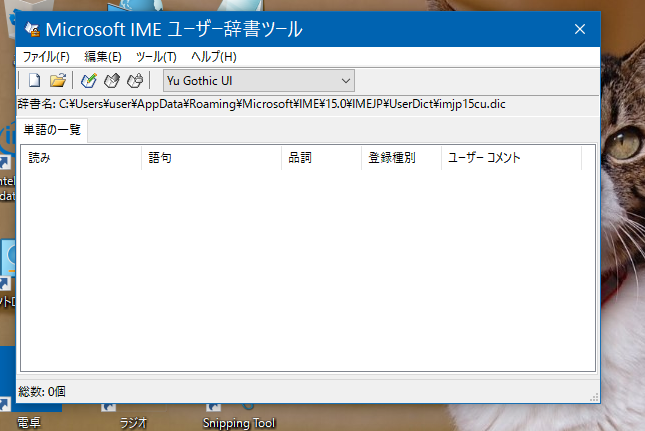The width and height of the screenshot is (645, 431).
Task: Open the ツール(T) menu
Action: [156, 57]
